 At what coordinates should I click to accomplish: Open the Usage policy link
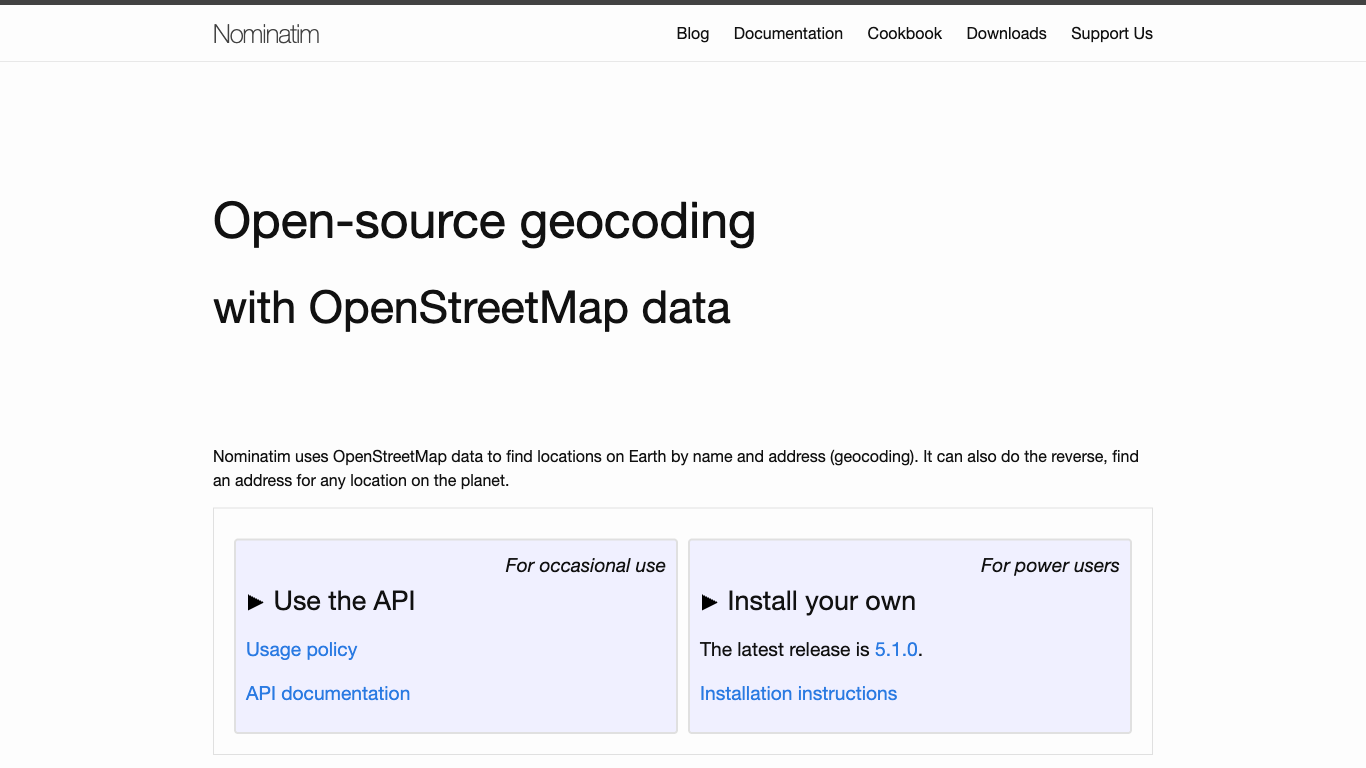coord(302,649)
